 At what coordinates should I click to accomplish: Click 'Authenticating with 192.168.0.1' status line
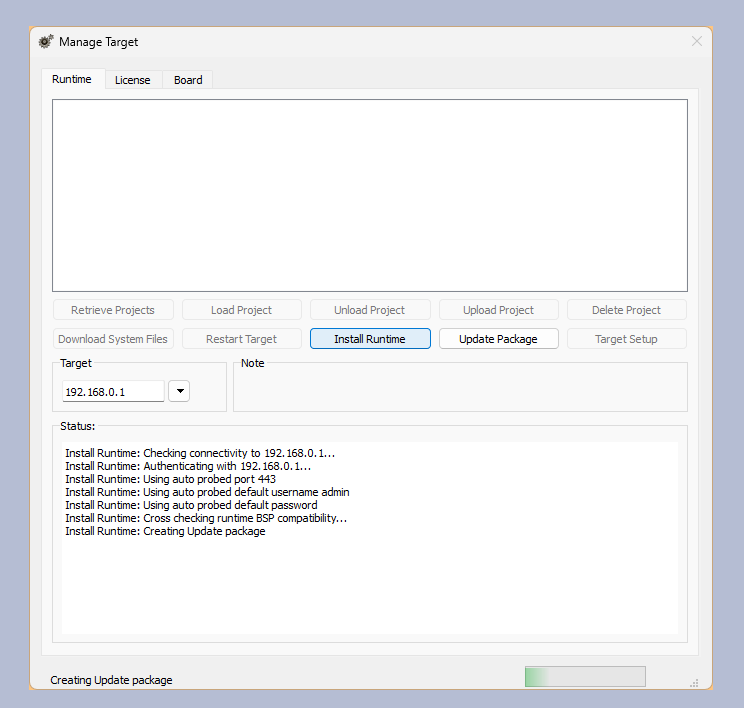click(188, 466)
